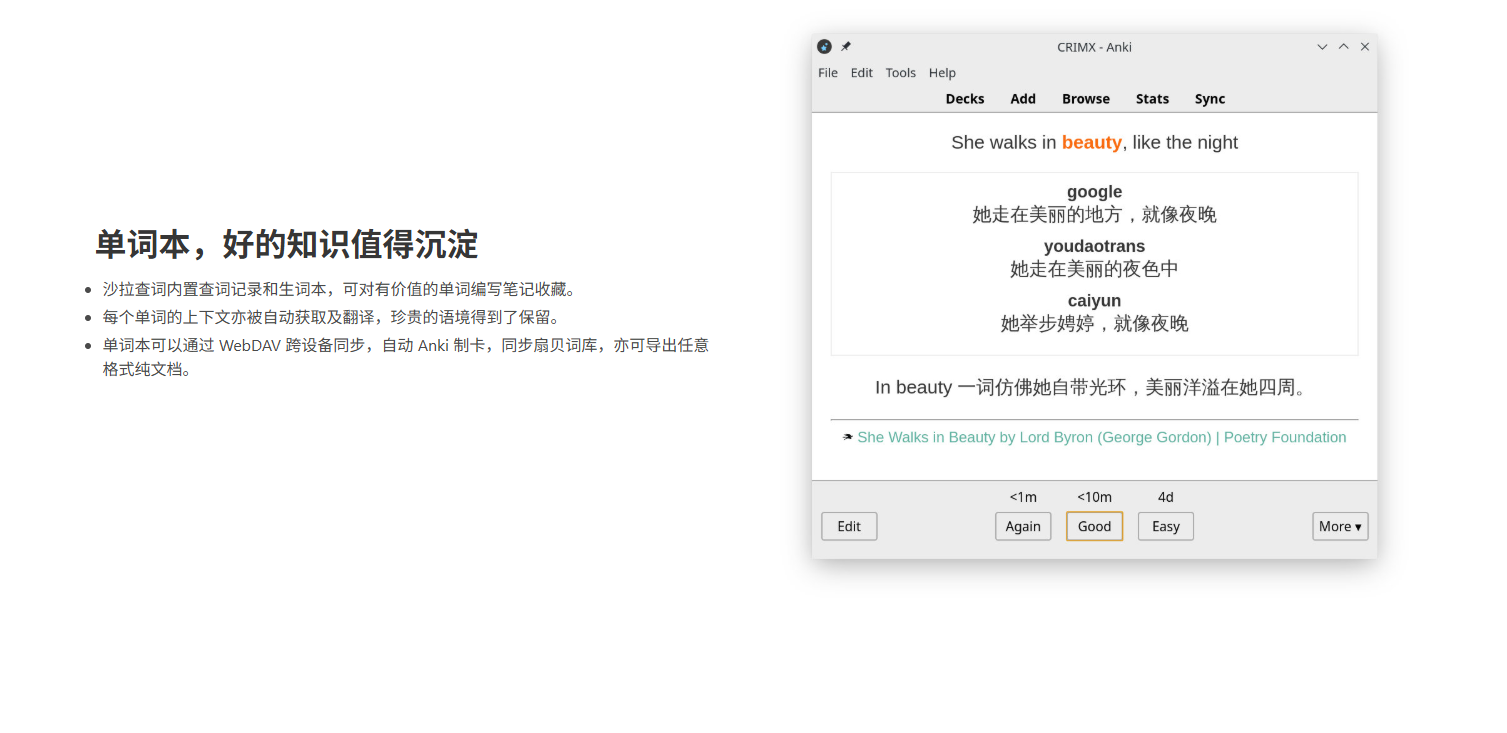This screenshot has height=733, width=1507.
Task: Maximize the Anki window
Action: click(1343, 47)
